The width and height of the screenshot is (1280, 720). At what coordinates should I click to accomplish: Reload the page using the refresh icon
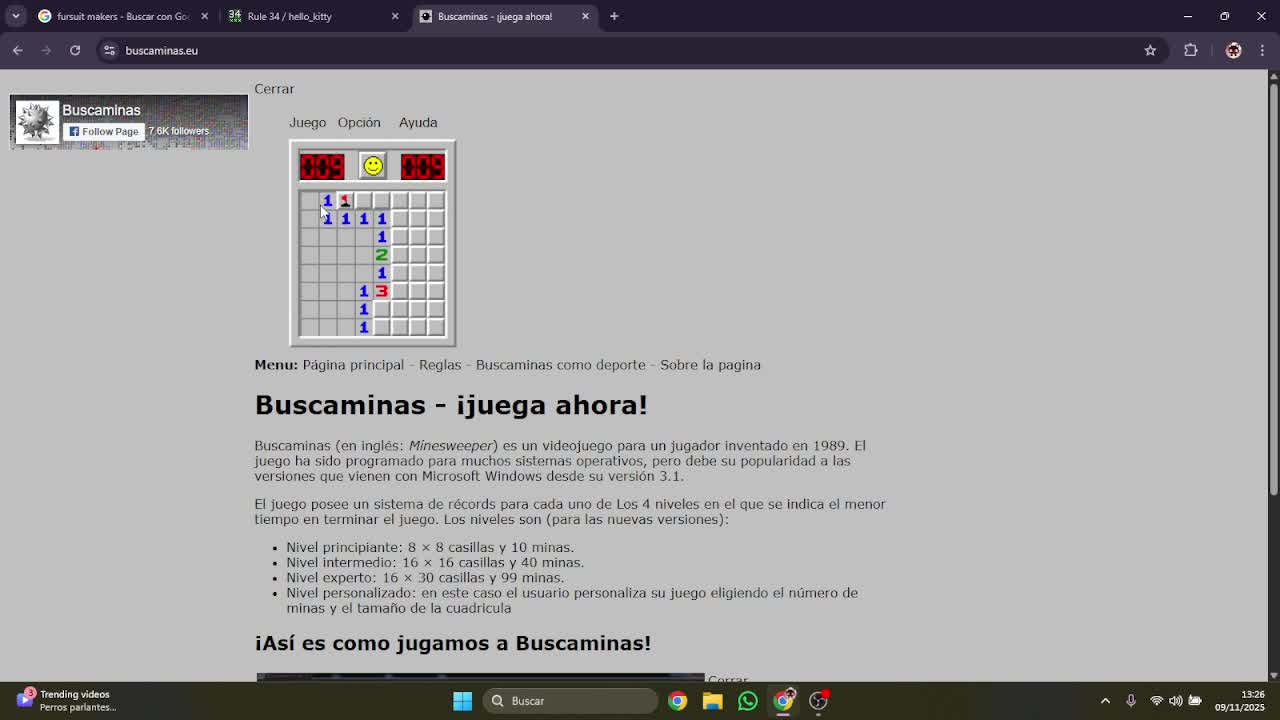point(76,50)
